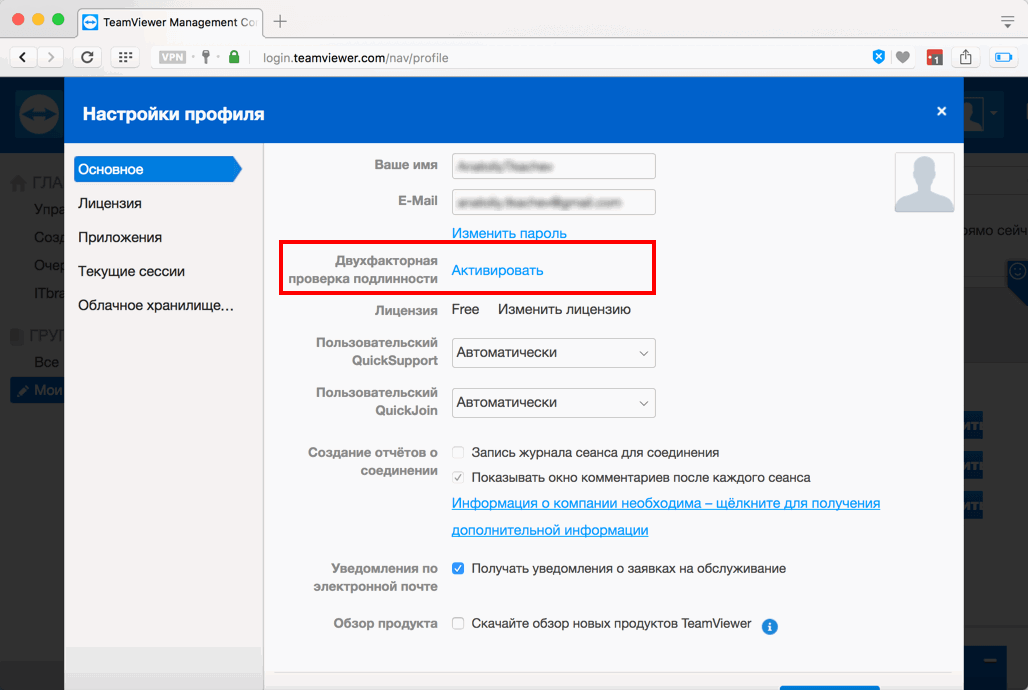Open the Пользовательский QuickJoin dropdown
This screenshot has width=1028, height=690.
(x=553, y=403)
